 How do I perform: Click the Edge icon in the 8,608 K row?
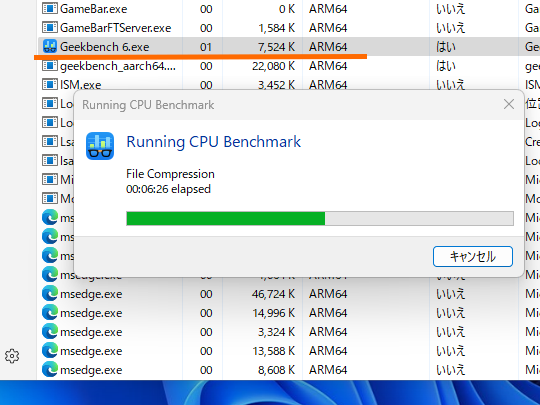(x=50, y=370)
